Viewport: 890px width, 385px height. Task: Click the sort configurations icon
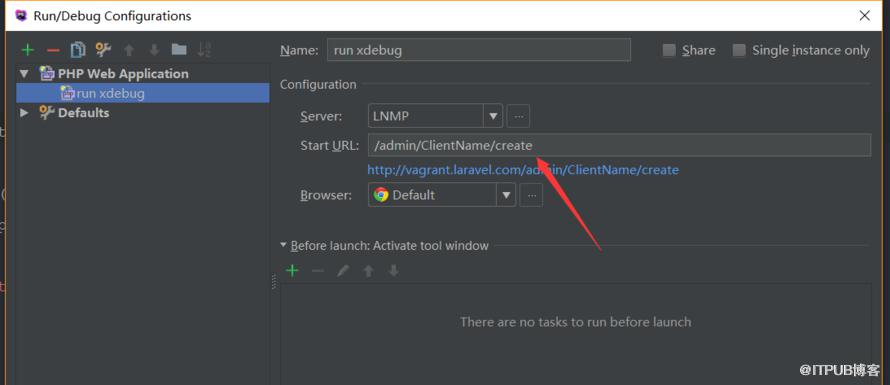click(x=204, y=50)
